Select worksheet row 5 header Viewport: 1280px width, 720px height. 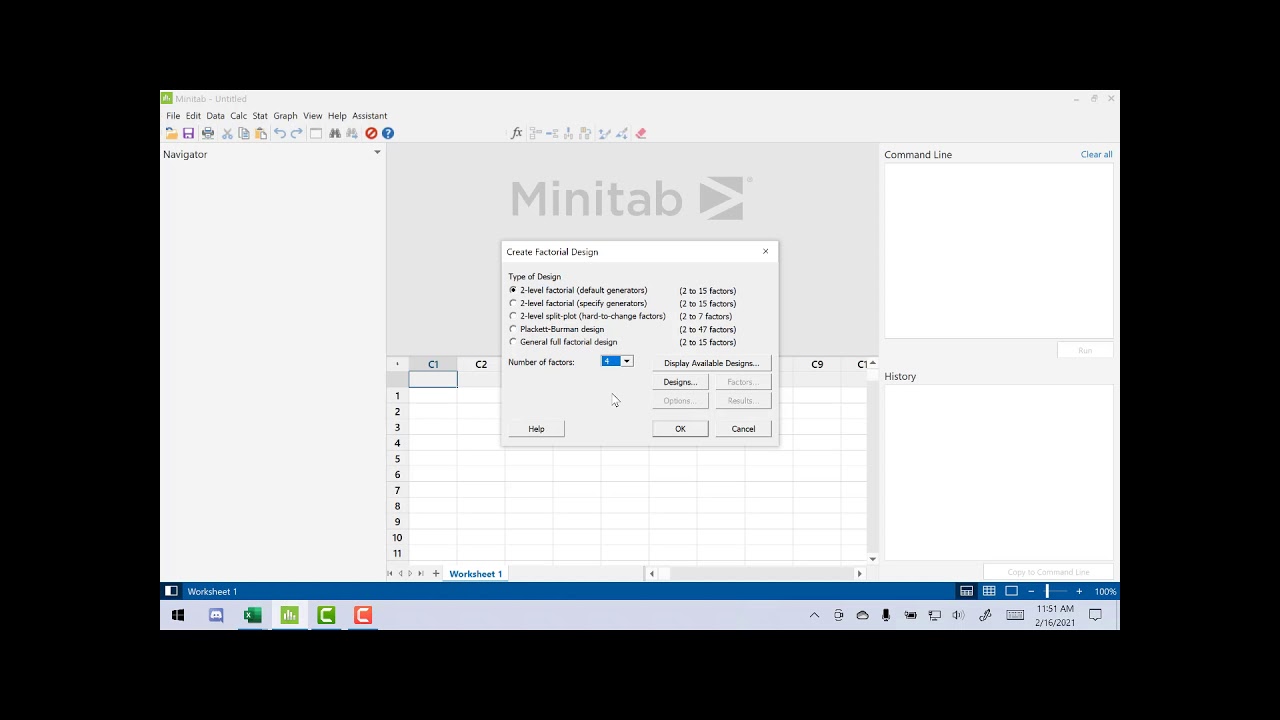[397, 459]
